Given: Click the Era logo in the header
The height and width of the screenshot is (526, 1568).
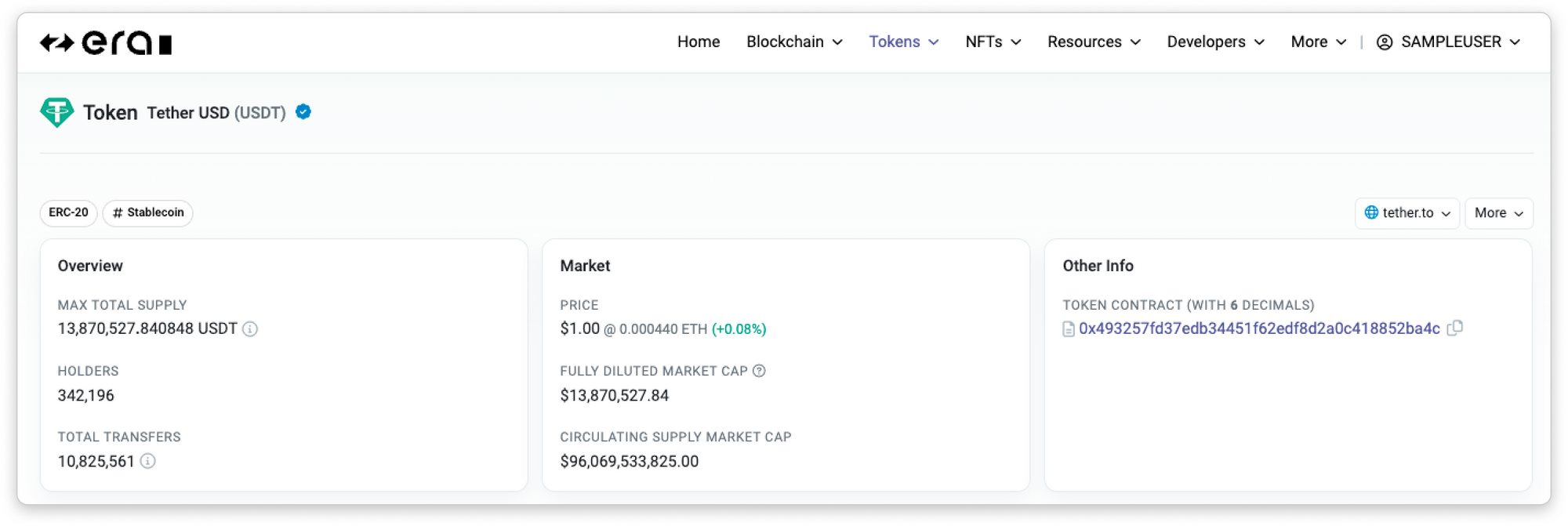Looking at the screenshot, I should tap(106, 43).
